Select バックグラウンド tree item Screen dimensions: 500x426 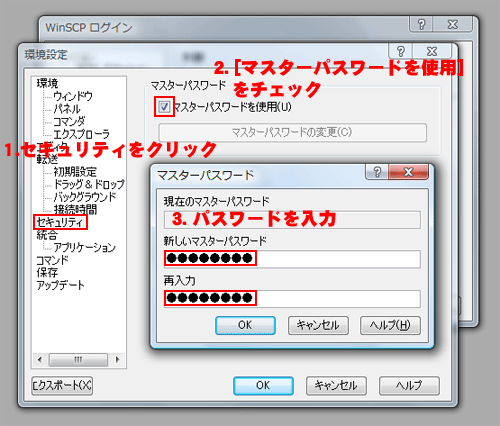(x=85, y=197)
